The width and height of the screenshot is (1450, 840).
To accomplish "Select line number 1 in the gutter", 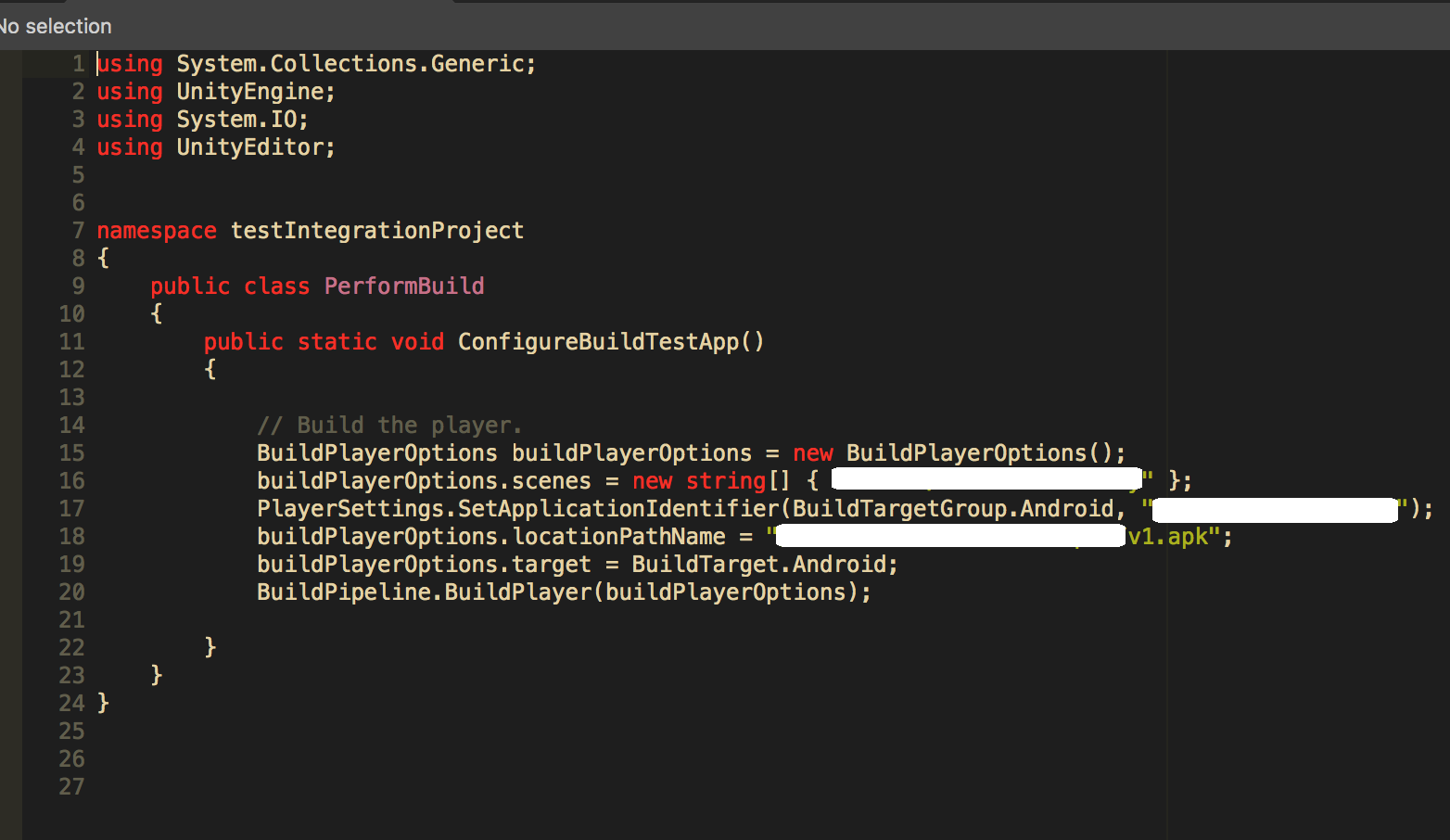I will coord(79,64).
